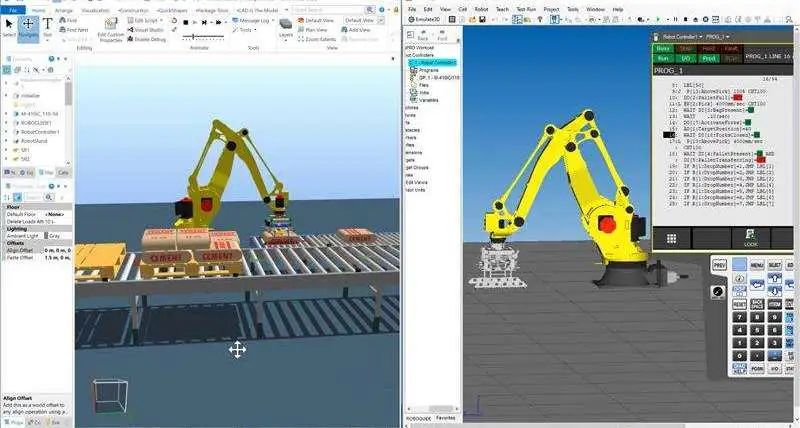Choose the Text tool in the ribbon
This screenshot has width=800, height=428.
pos(47,25)
